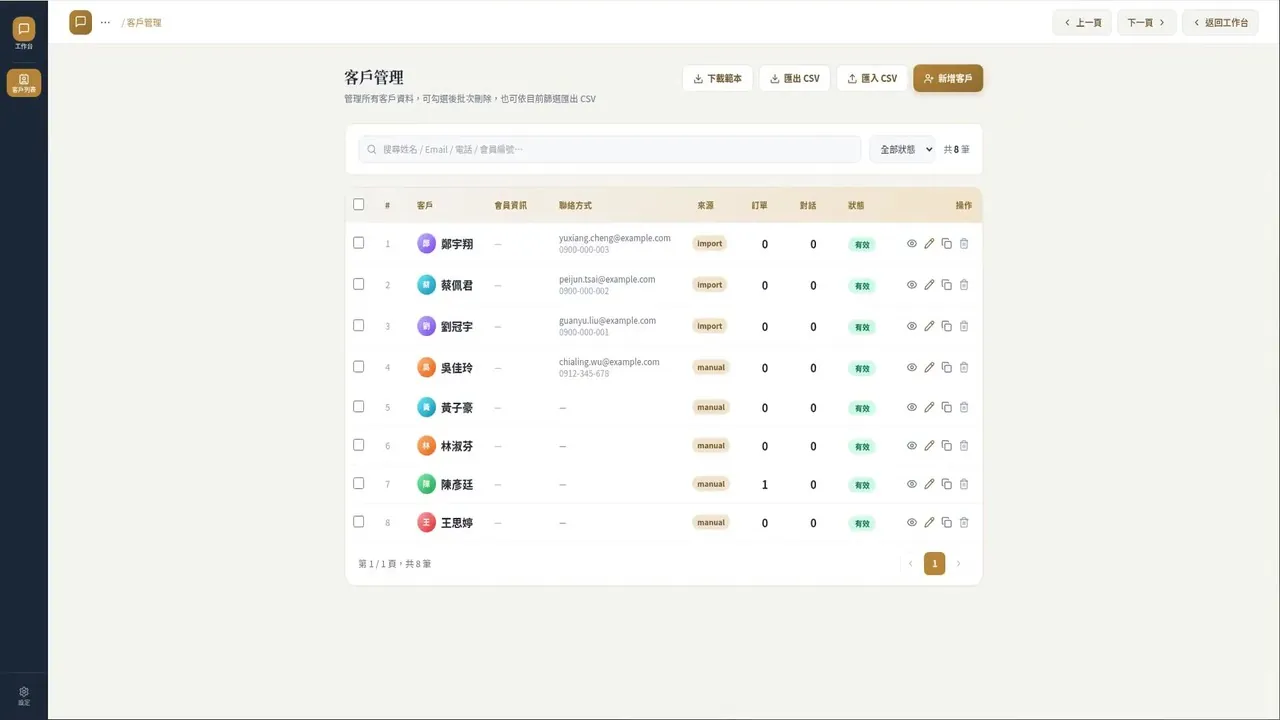Delete 劉冠宇 using the trash icon

click(964, 326)
